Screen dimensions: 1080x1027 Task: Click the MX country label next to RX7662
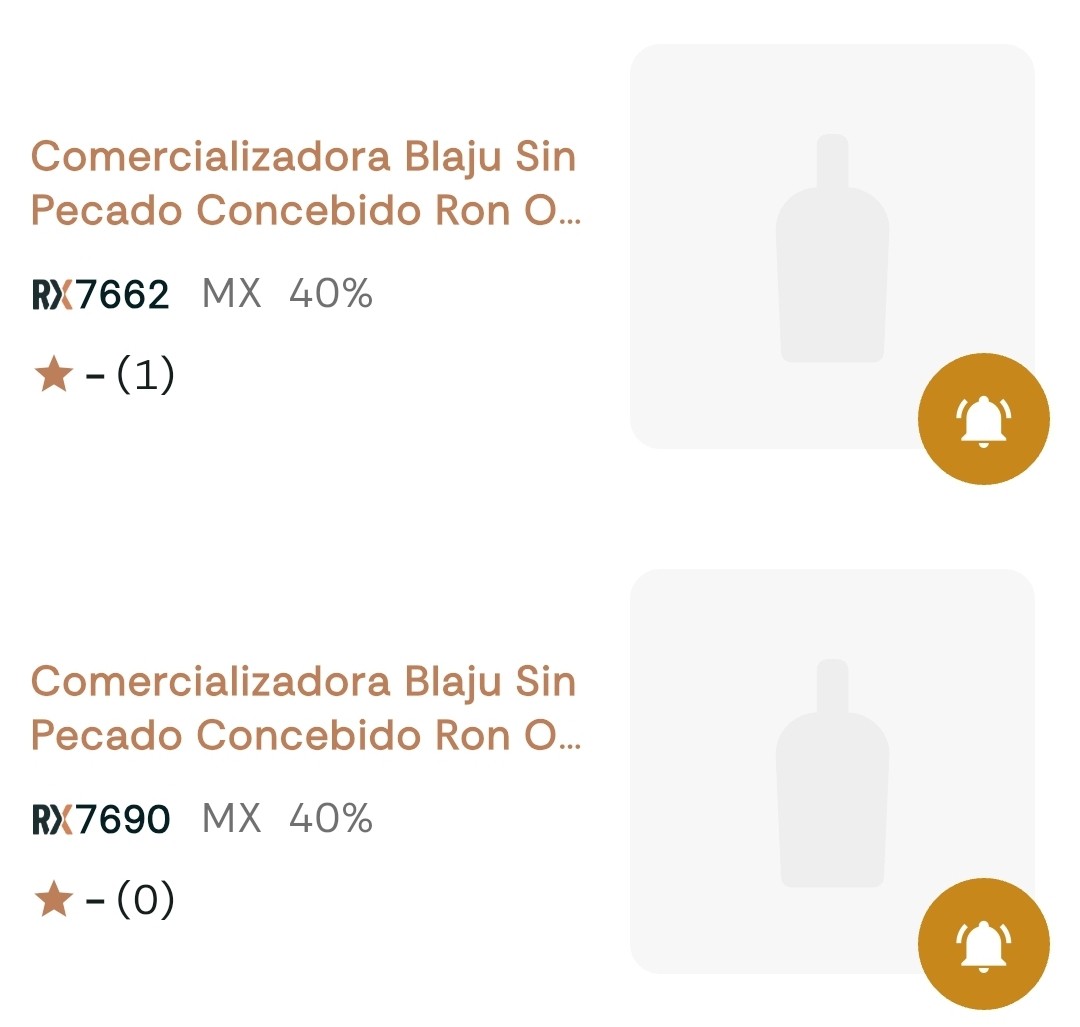coord(231,295)
